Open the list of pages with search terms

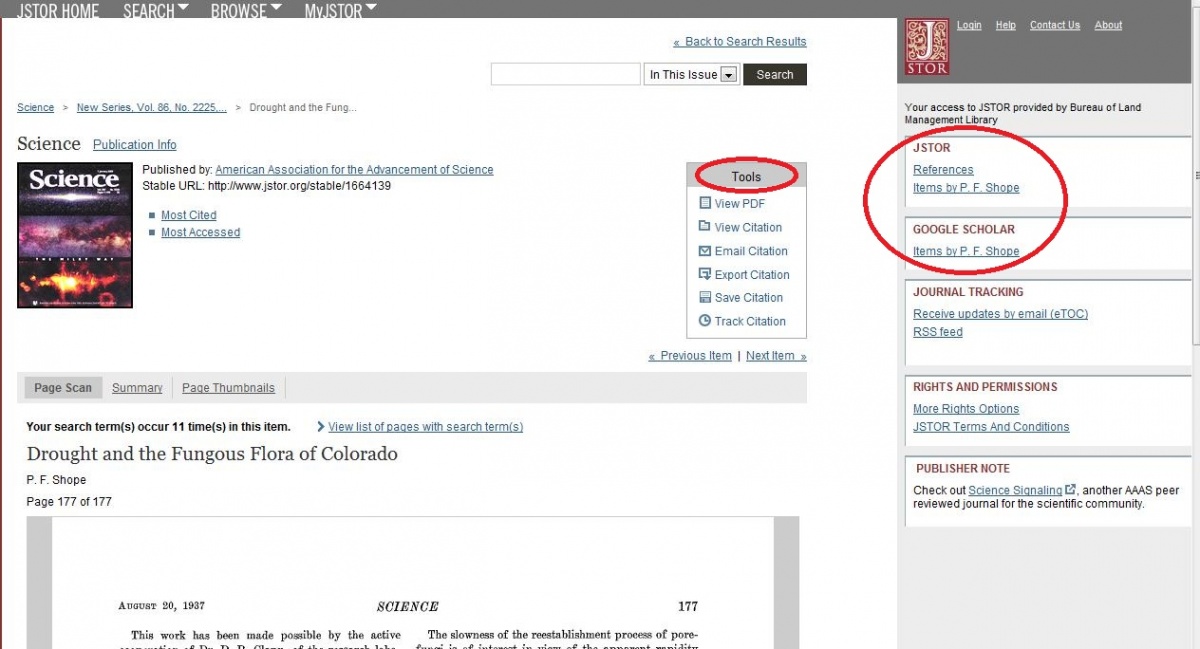coord(427,426)
